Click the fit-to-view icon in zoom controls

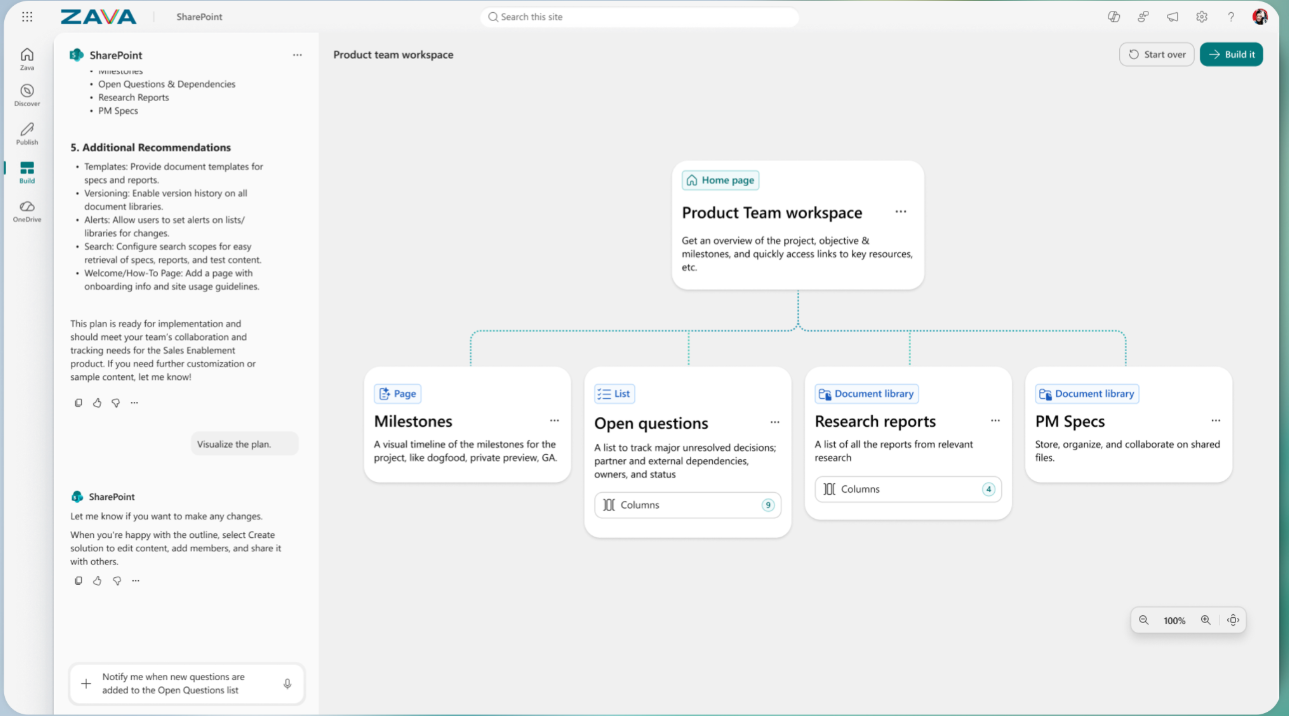pyautogui.click(x=1233, y=620)
